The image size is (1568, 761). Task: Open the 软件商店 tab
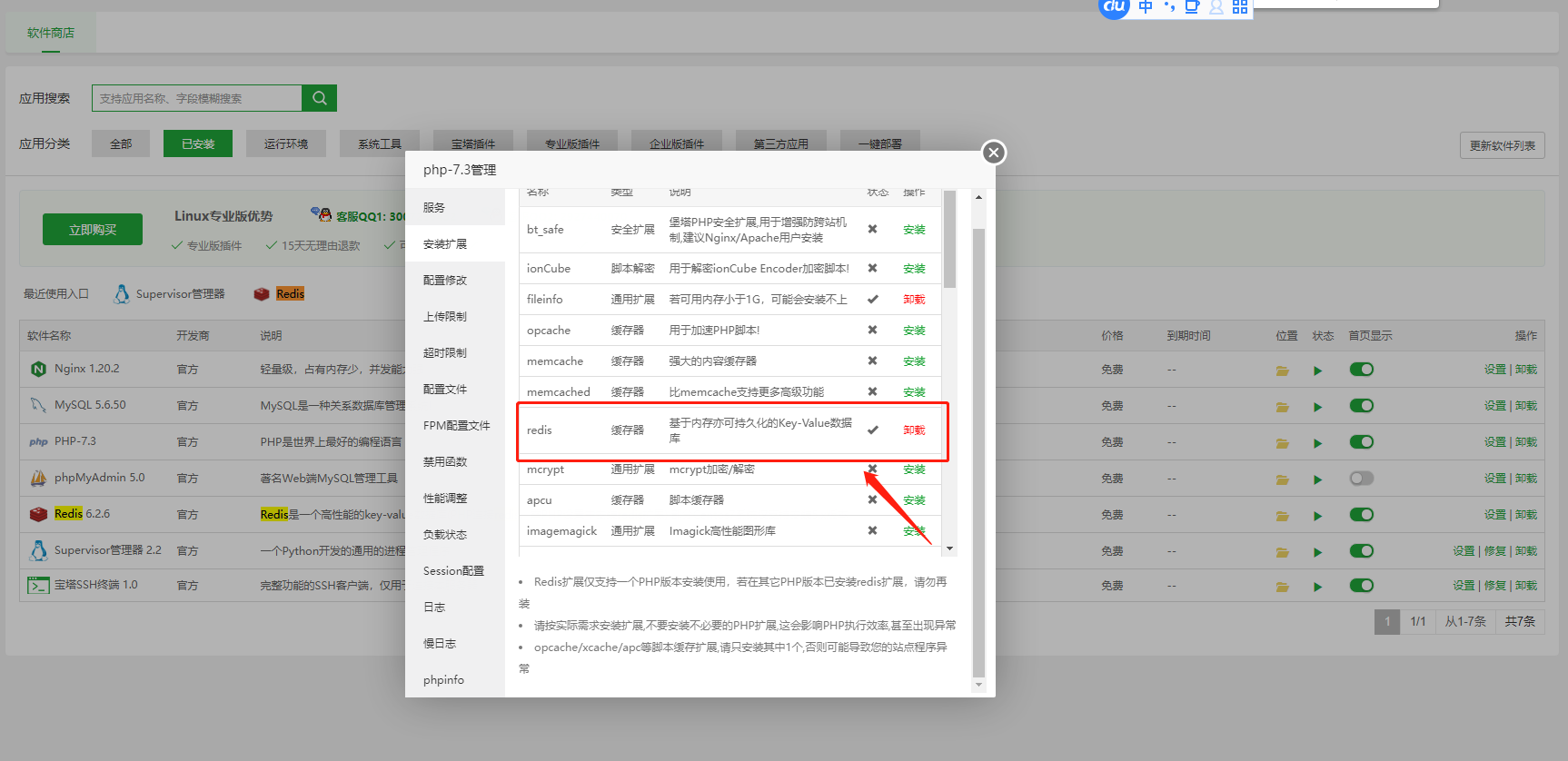coord(51,33)
